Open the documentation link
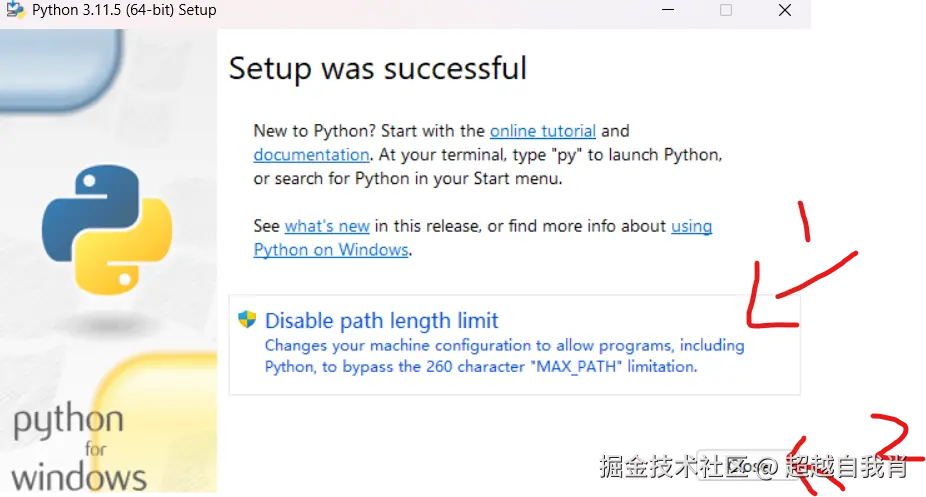This screenshot has height=497, width=926. [x=311, y=155]
